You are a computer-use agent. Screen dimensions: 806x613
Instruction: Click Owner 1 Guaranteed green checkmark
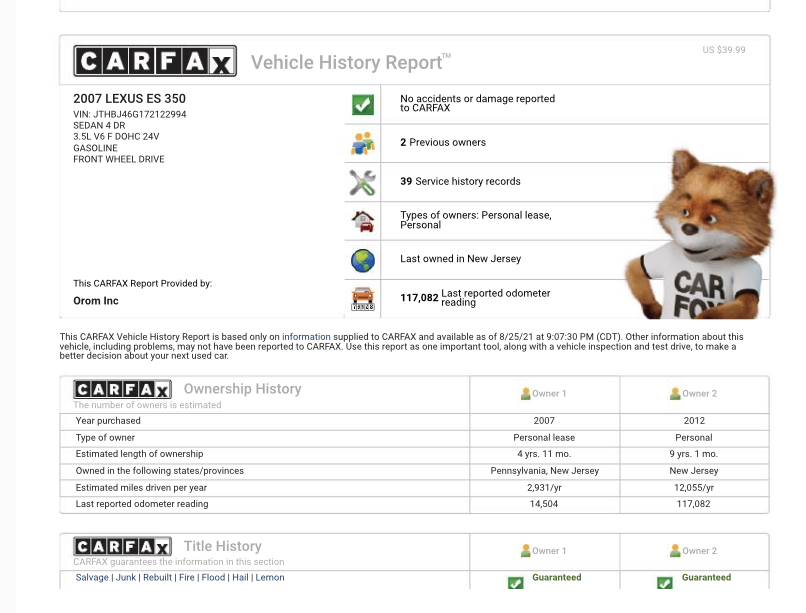click(x=516, y=583)
